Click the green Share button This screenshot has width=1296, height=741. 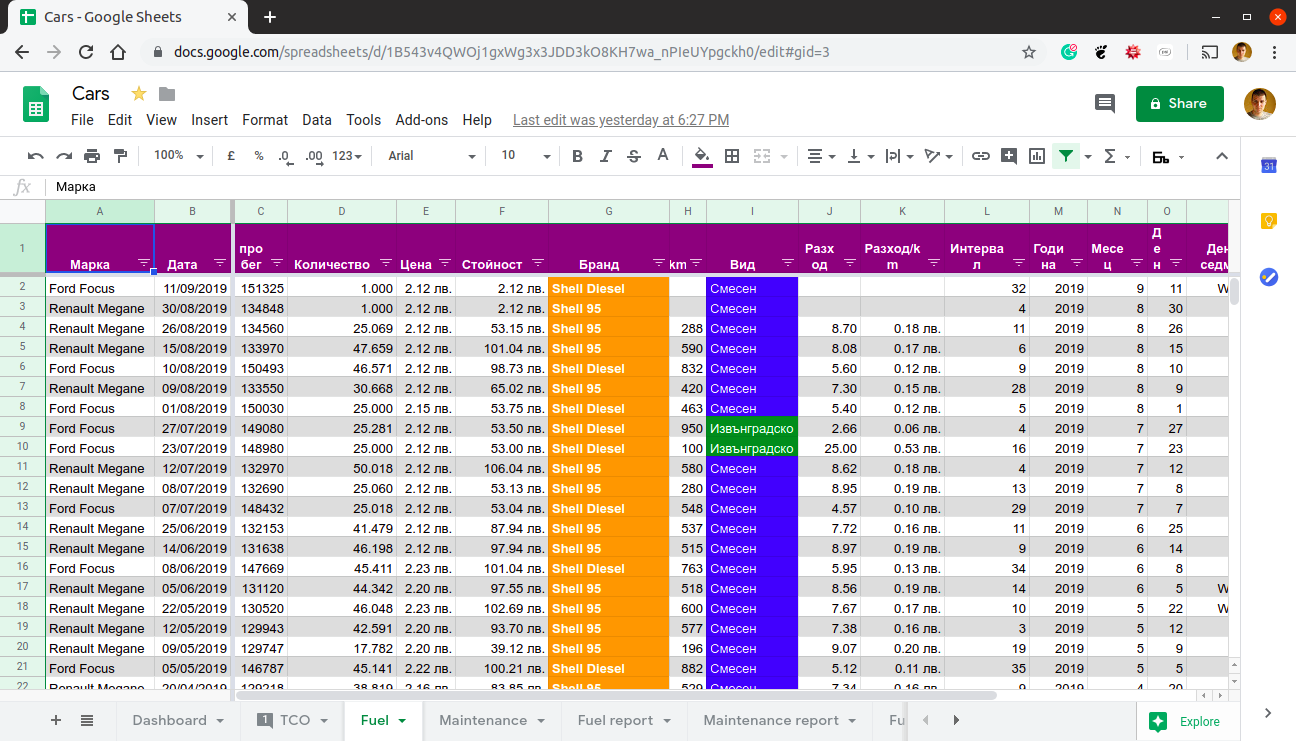pos(1180,103)
